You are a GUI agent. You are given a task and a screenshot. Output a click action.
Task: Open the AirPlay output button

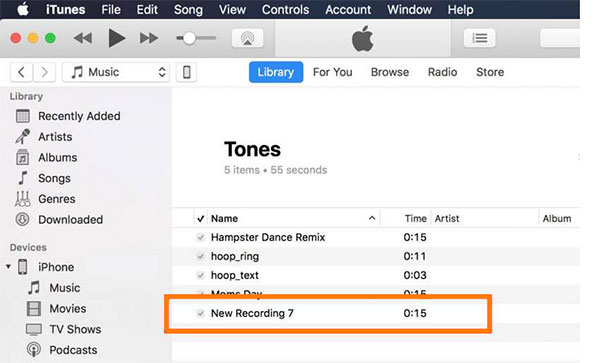pos(248,38)
